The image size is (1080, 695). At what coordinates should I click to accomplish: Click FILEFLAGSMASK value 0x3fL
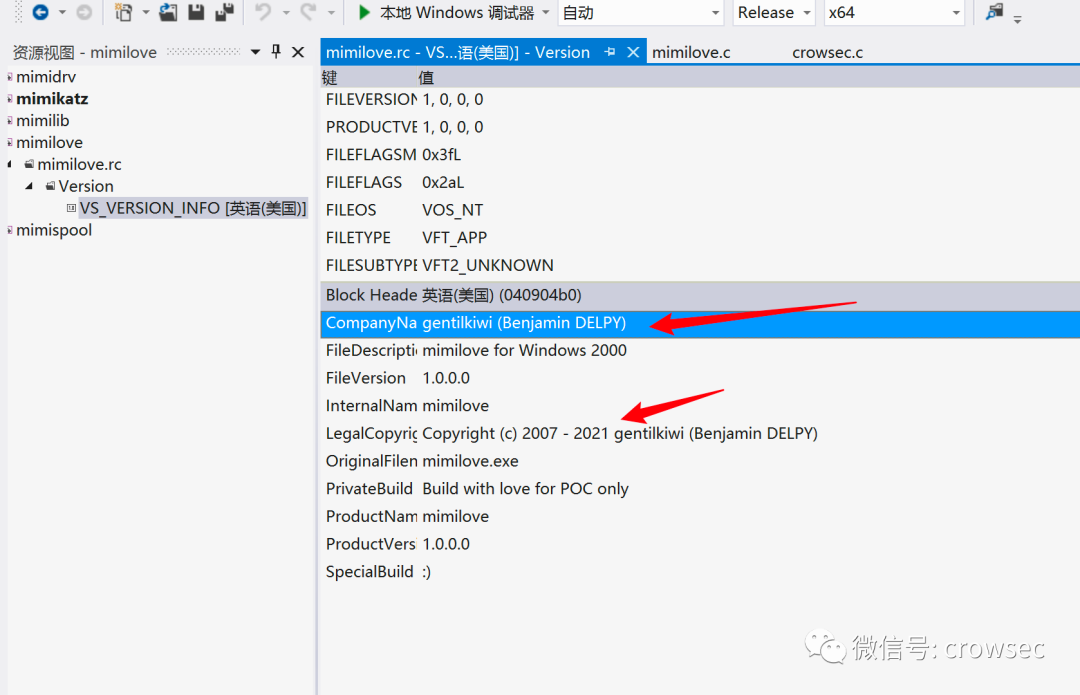coord(442,154)
